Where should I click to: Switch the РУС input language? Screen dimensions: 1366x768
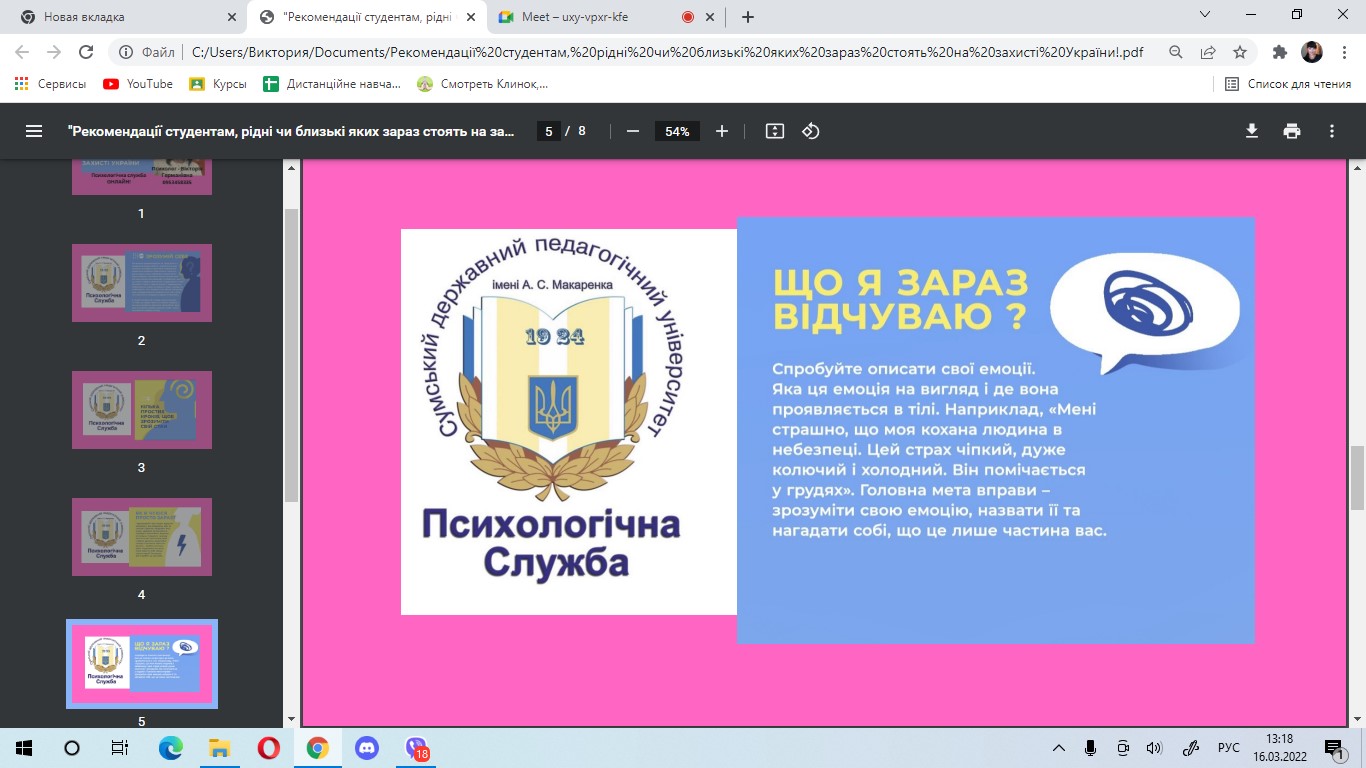tap(1228, 748)
